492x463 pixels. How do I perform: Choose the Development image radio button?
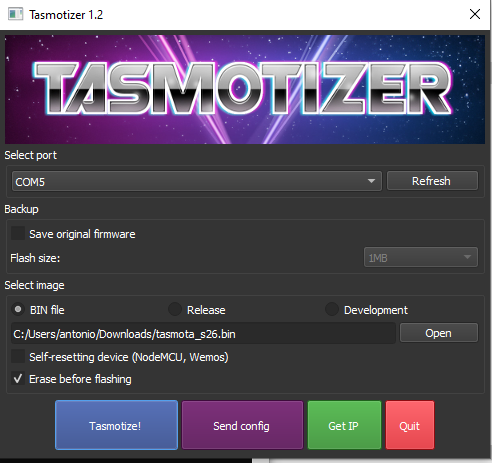tap(332, 310)
